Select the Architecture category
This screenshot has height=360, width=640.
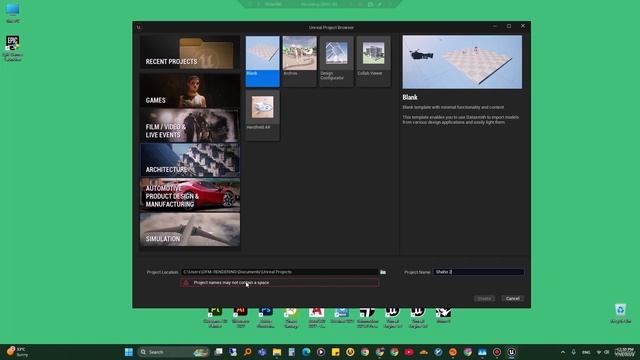pyautogui.click(x=190, y=160)
